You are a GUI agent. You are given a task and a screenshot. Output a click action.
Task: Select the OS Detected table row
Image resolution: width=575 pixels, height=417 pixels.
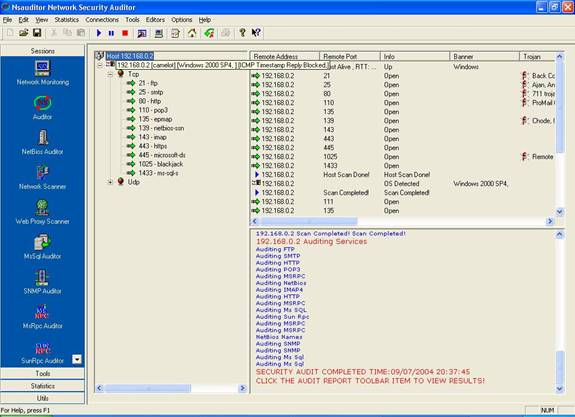click(x=403, y=184)
